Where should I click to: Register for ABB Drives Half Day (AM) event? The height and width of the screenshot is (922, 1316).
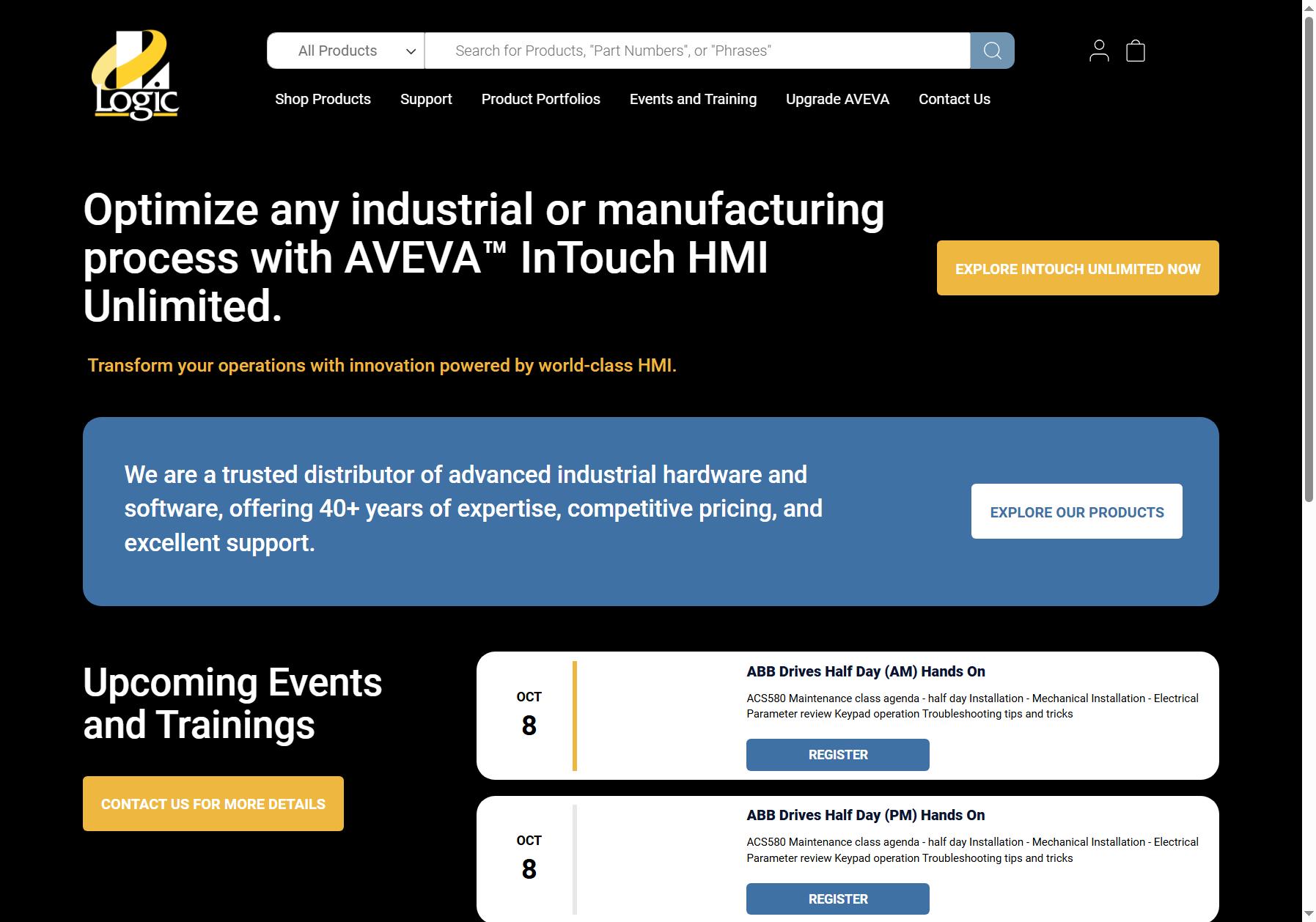point(837,755)
